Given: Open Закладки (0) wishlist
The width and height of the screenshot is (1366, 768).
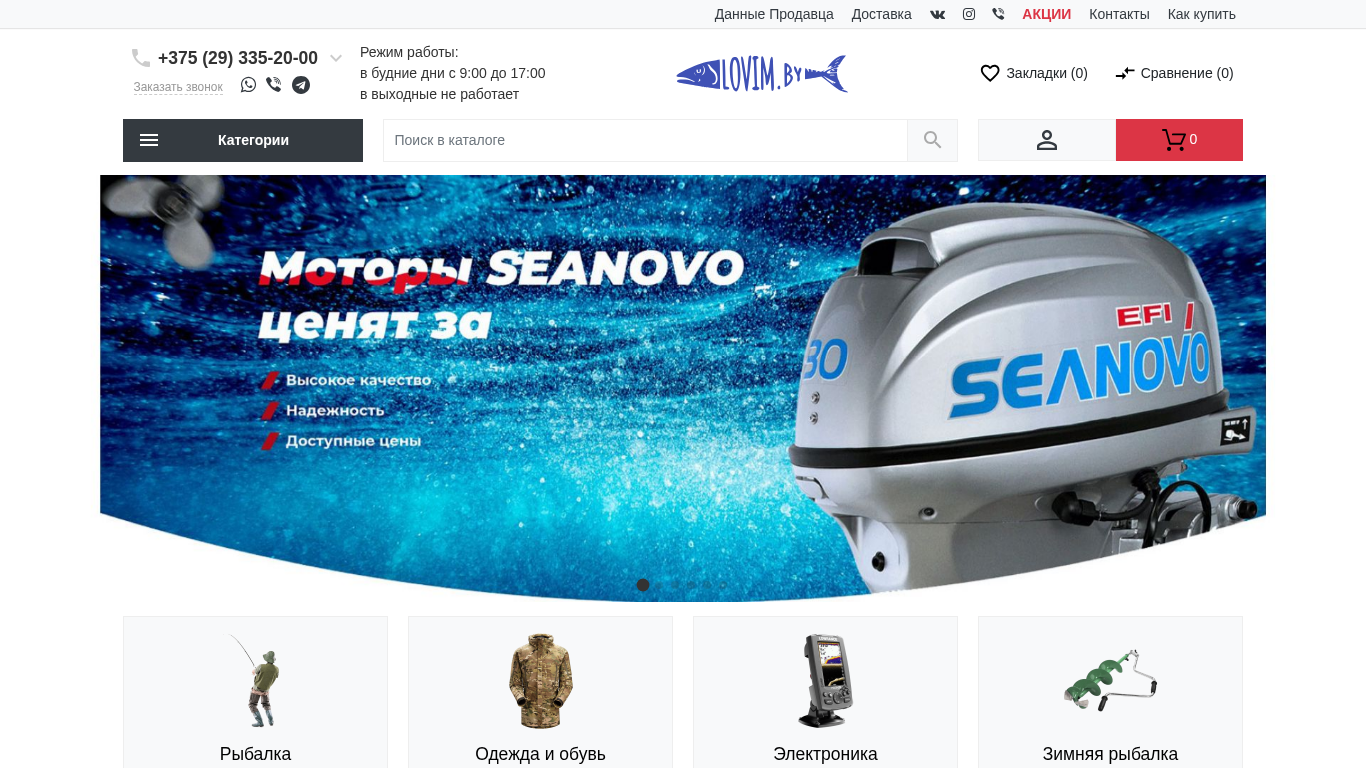Looking at the screenshot, I should pyautogui.click(x=1034, y=73).
